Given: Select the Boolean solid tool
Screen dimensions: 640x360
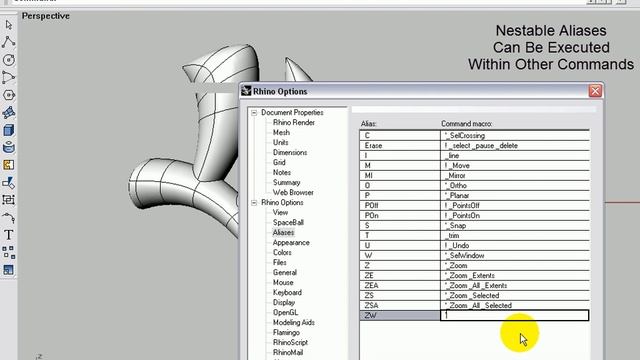Looking at the screenshot, I should coord(9,147).
